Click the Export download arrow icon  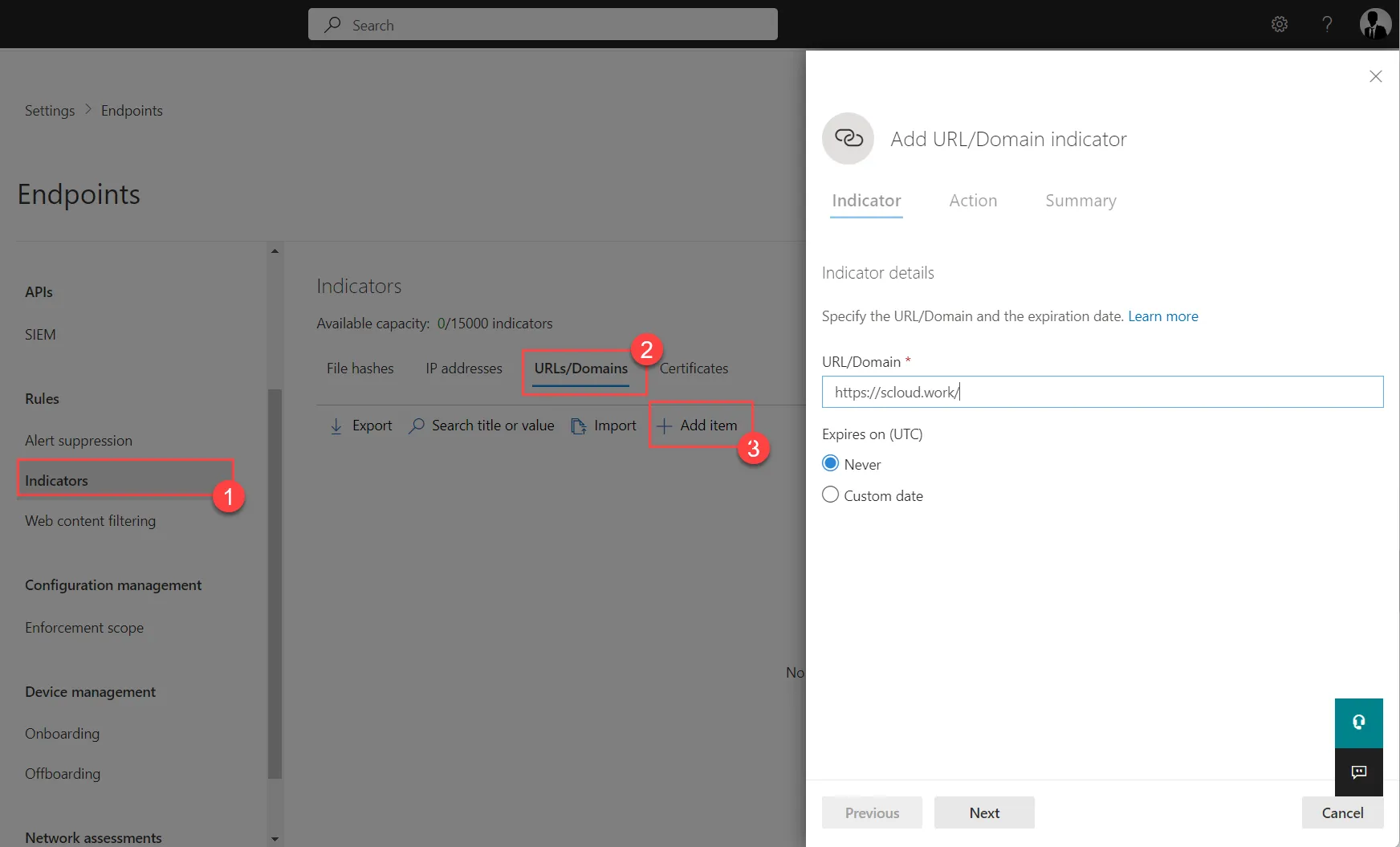pyautogui.click(x=336, y=426)
